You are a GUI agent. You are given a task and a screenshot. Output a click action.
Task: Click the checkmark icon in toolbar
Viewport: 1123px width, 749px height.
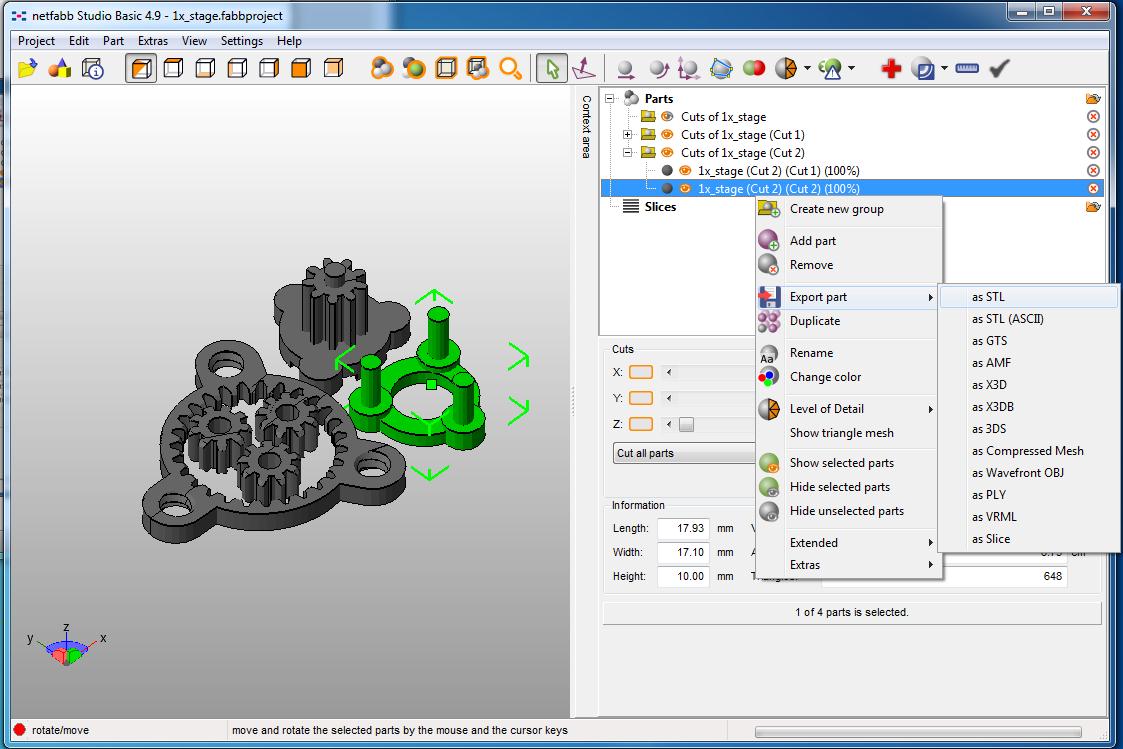999,69
